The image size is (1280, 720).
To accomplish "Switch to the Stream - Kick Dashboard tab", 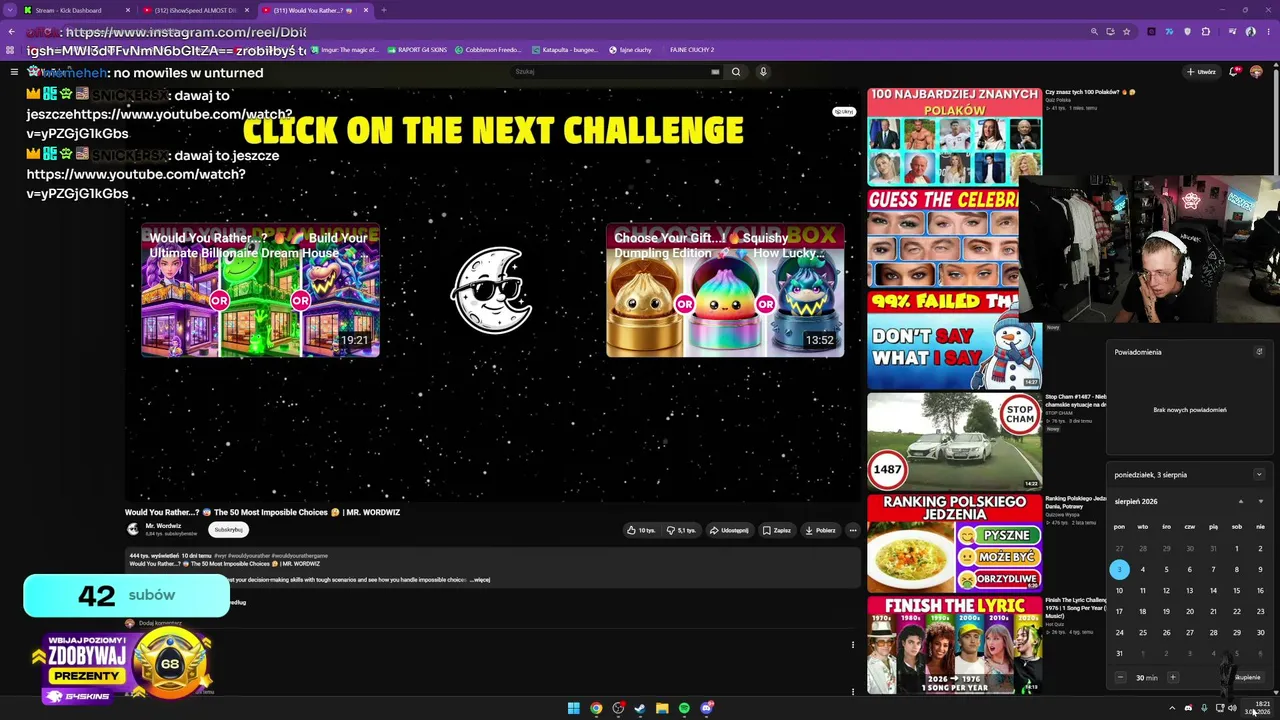I will tap(77, 10).
